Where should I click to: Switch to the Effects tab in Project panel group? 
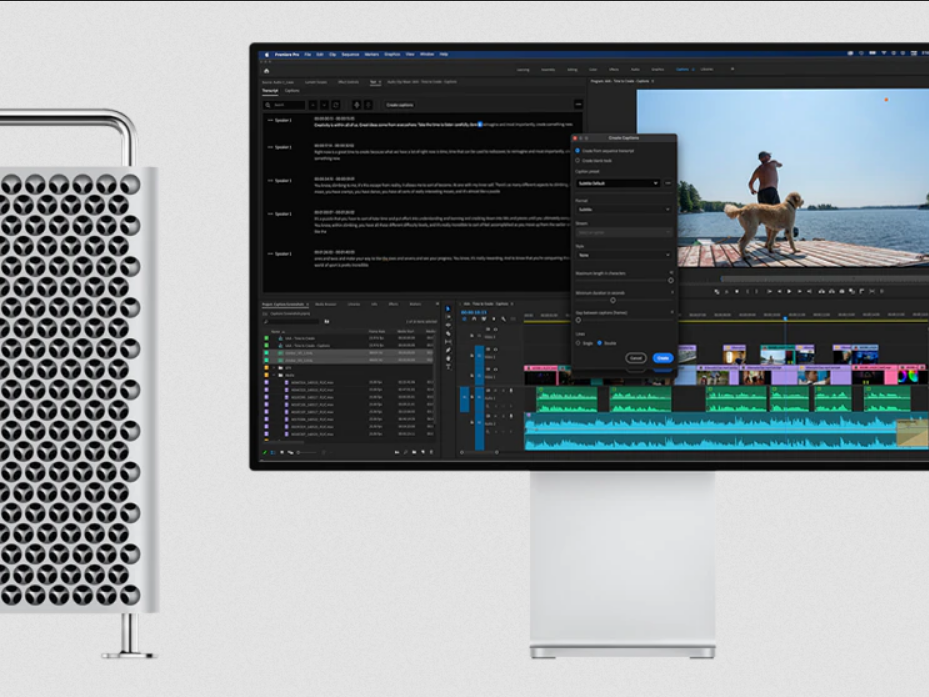393,304
